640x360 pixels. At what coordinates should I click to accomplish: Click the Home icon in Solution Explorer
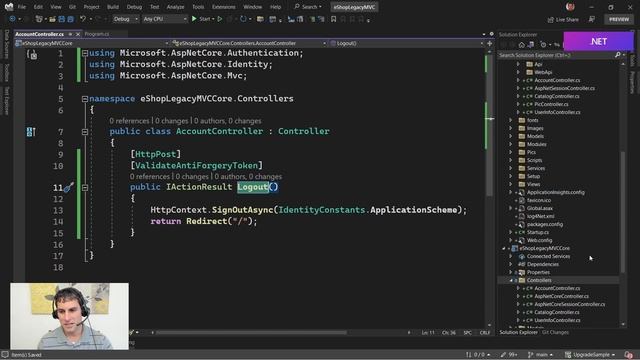522,44
